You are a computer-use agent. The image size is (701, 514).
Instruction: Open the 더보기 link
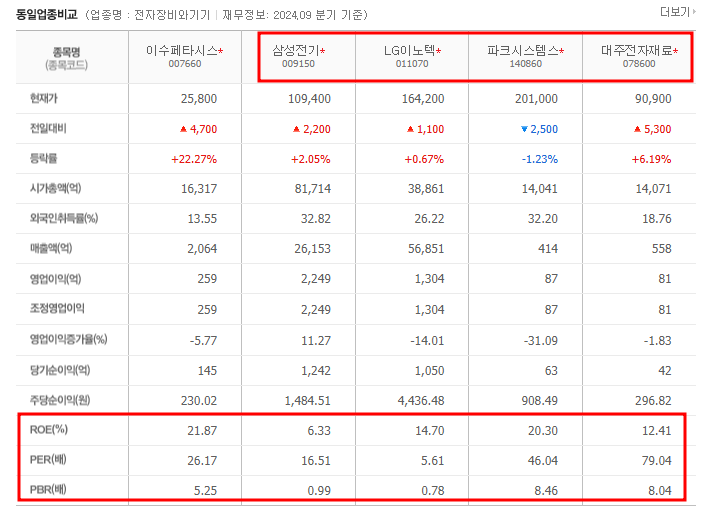[677, 12]
